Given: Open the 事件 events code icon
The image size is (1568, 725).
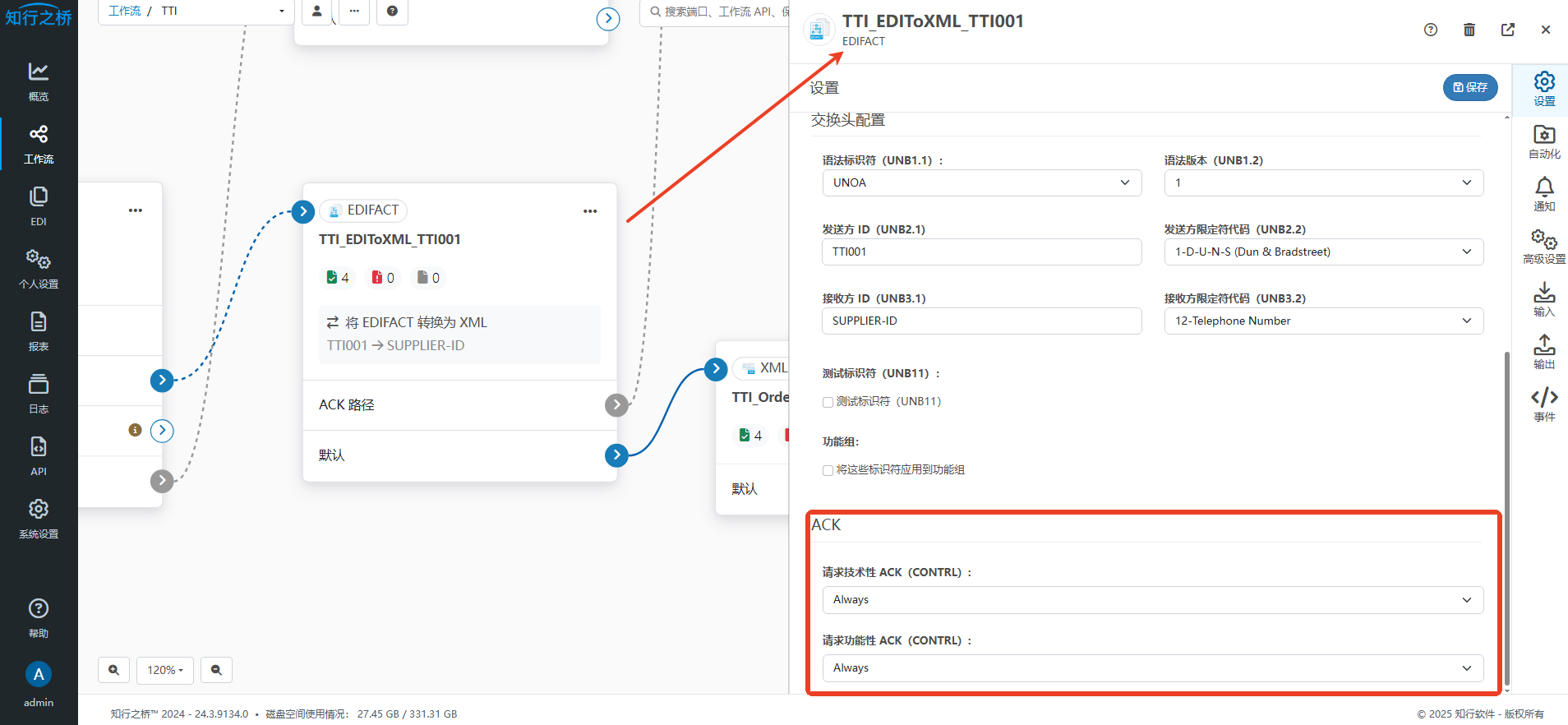Looking at the screenshot, I should pyautogui.click(x=1543, y=404).
